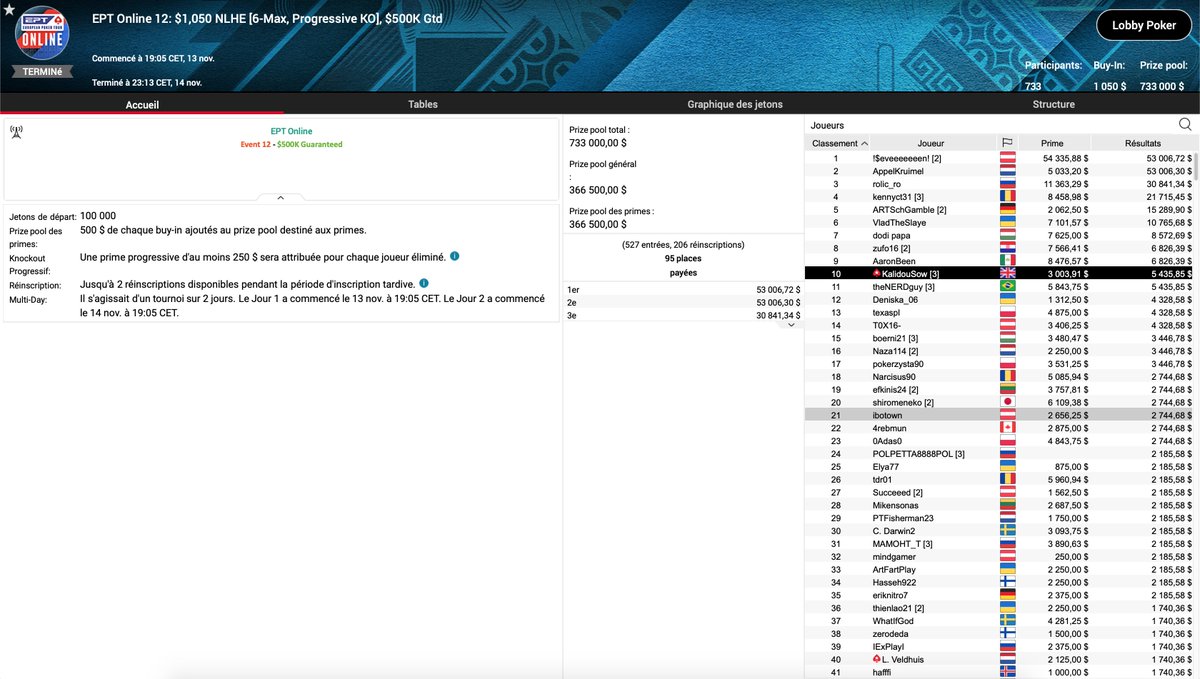The image size is (1200, 679).
Task: Click header Buy-In value 1 050 $
Action: (x=1110, y=87)
